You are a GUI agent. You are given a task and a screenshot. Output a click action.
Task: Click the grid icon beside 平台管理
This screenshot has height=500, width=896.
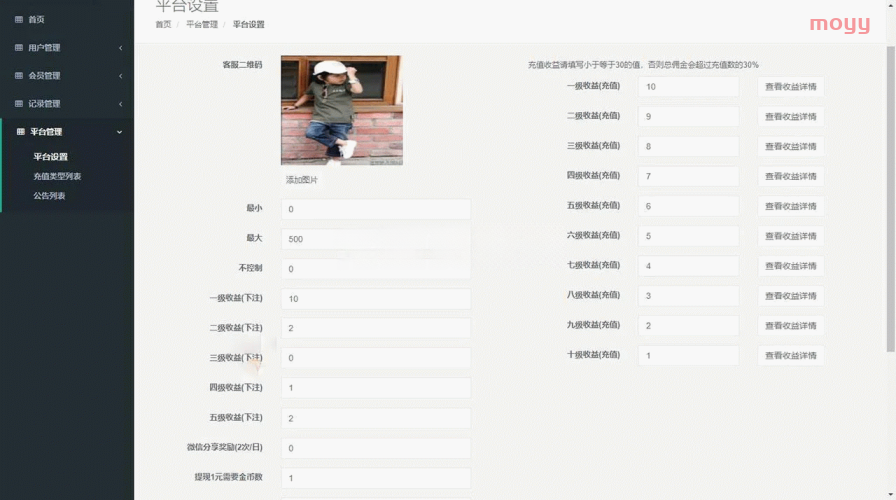coord(21,131)
